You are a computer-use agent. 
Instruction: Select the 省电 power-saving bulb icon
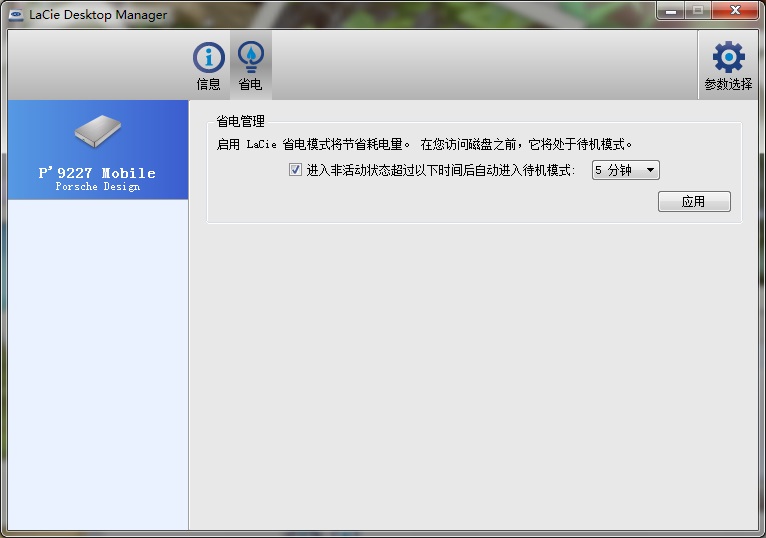[250, 57]
